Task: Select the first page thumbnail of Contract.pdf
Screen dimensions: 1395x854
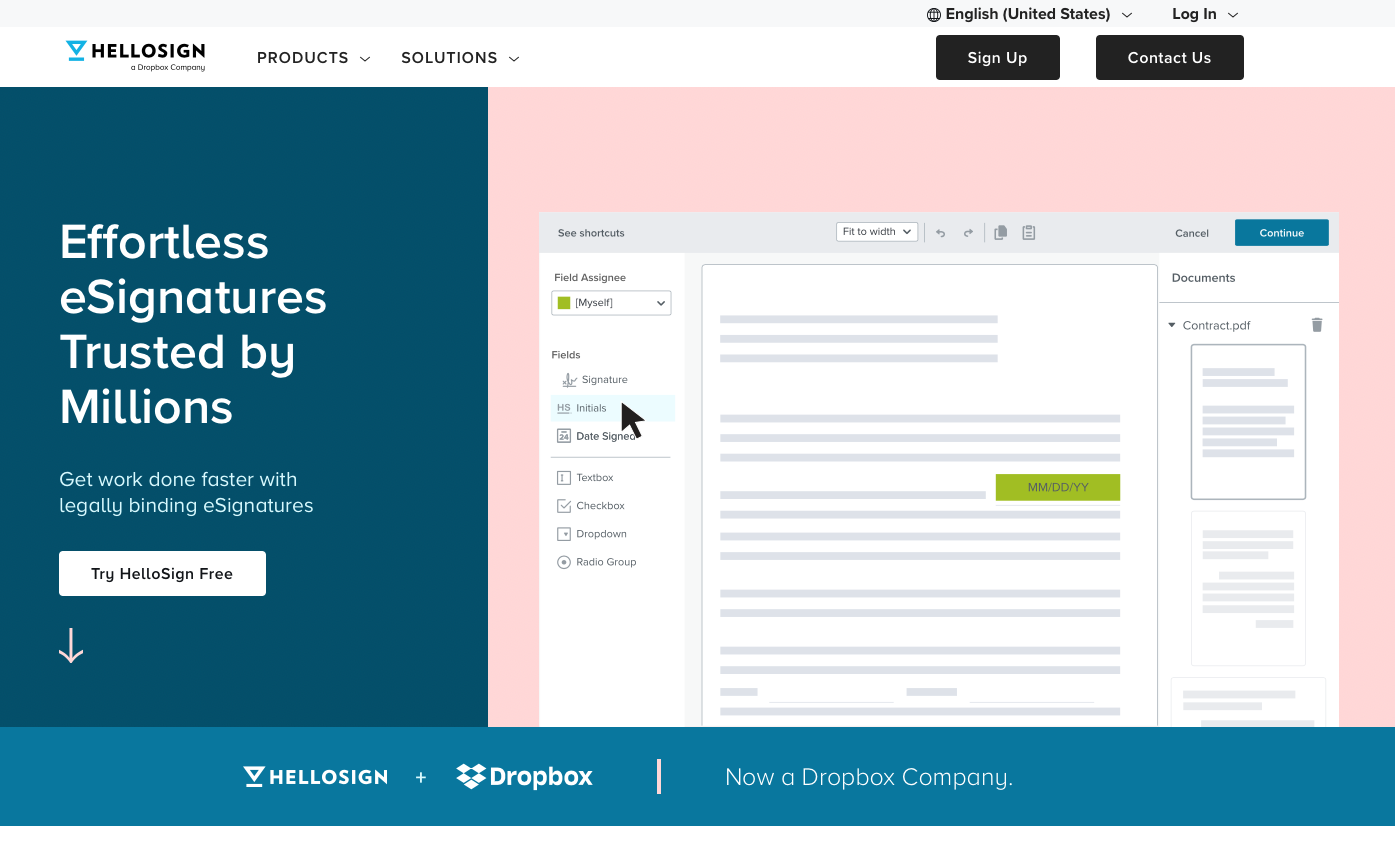Action: pyautogui.click(x=1248, y=422)
